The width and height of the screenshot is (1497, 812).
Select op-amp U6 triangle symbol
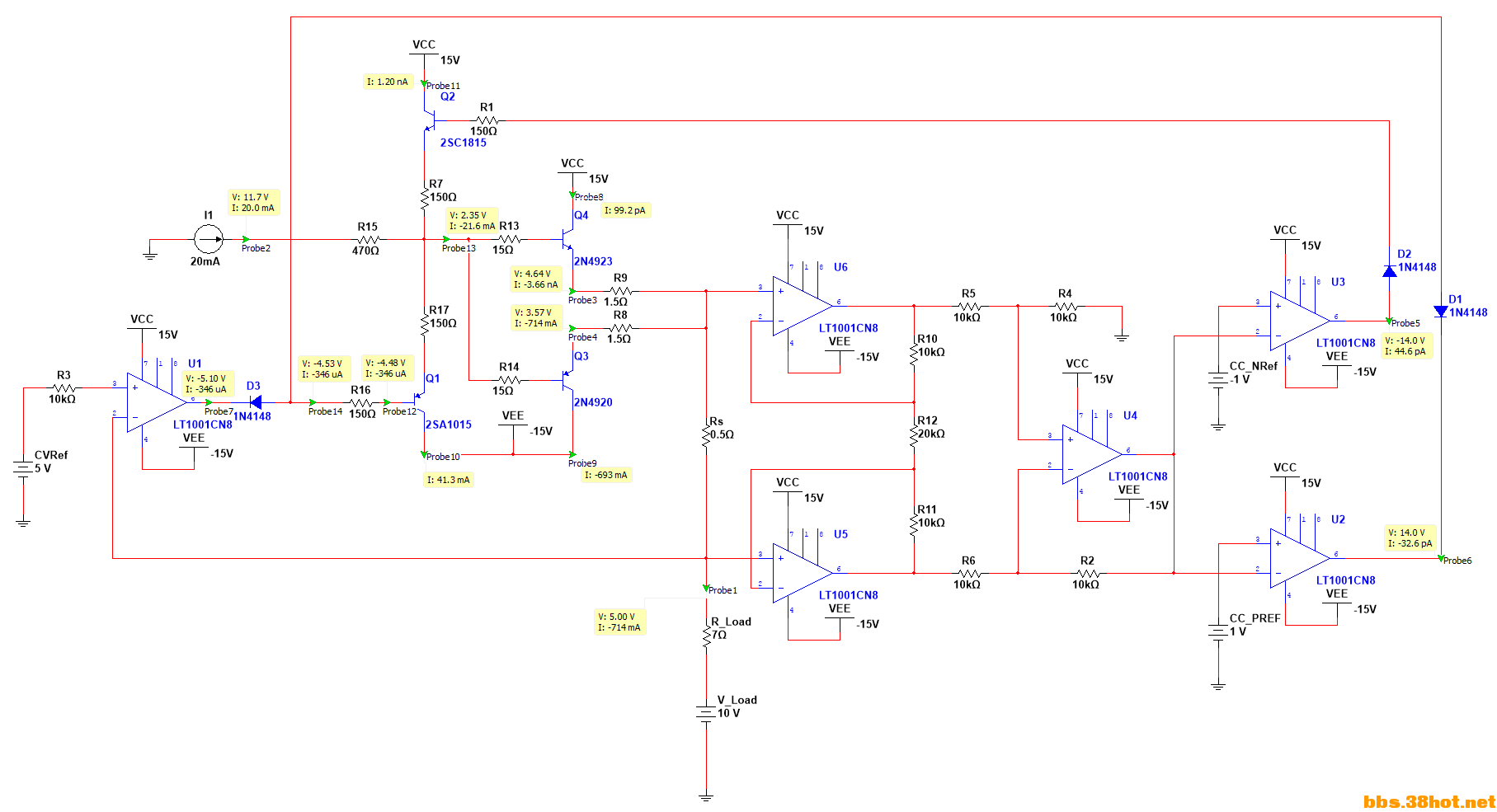click(801, 306)
